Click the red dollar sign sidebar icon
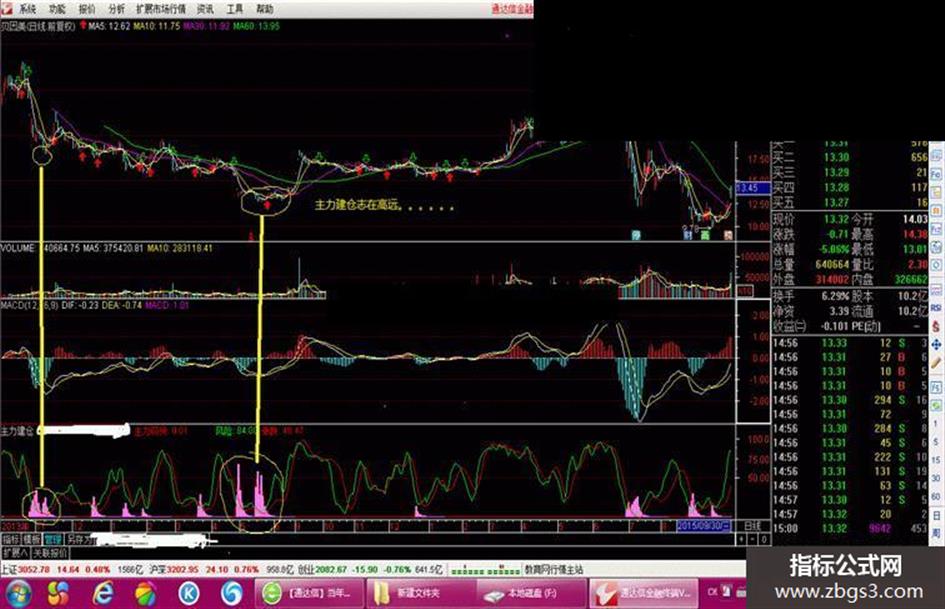Screen dimensions: 945x609 pos(937,326)
